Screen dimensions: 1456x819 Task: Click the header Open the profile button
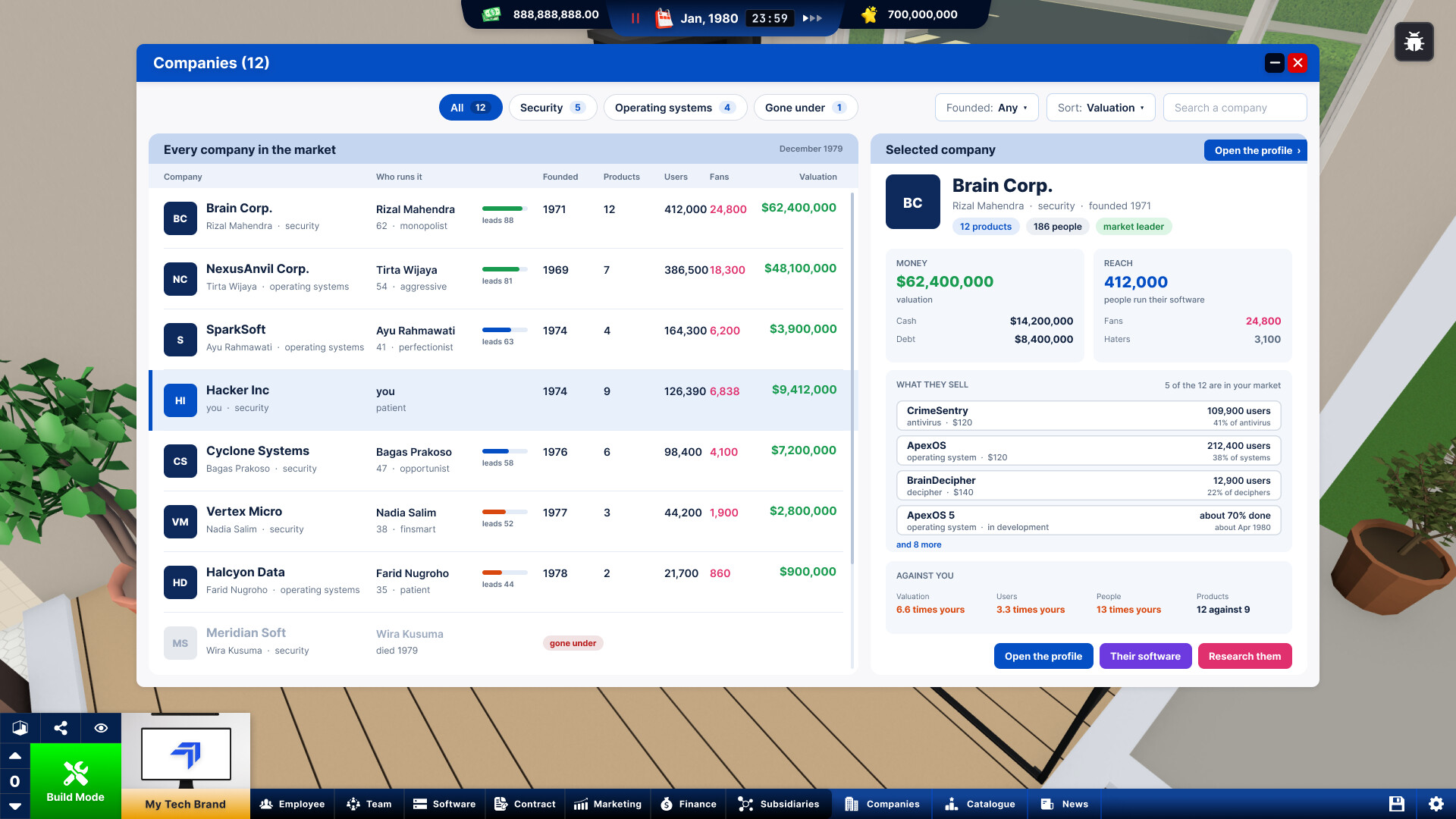[x=1255, y=150]
